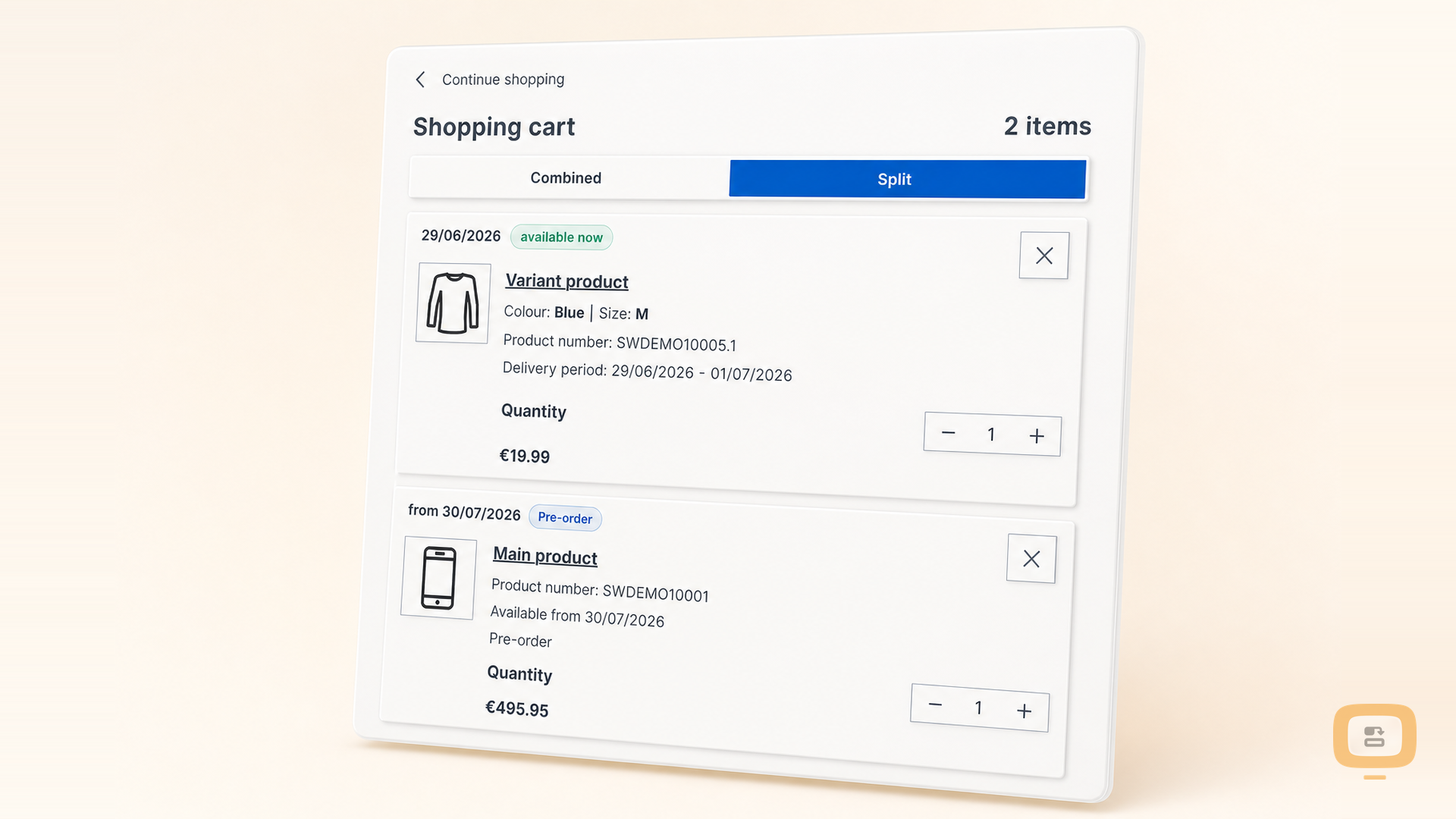The height and width of the screenshot is (819, 1456).
Task: Click the smartphone product thumbnail
Action: point(438,579)
